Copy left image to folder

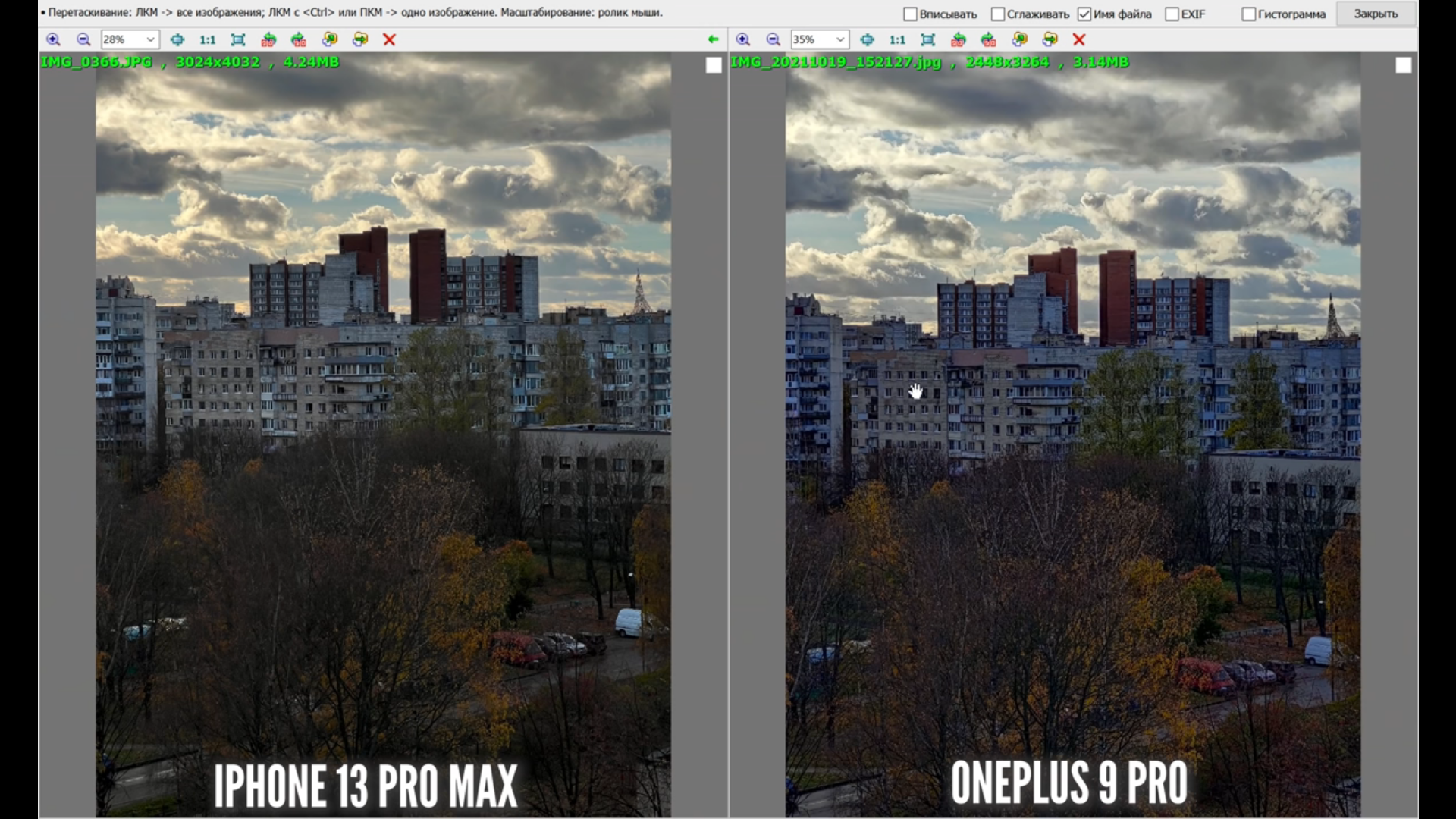point(330,39)
